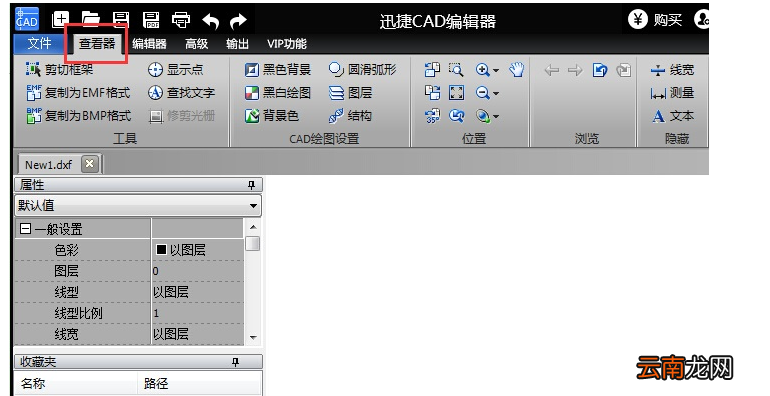Open the 背景色 color picker
Image resolution: width=770 pixels, height=396 pixels.
coord(272,115)
